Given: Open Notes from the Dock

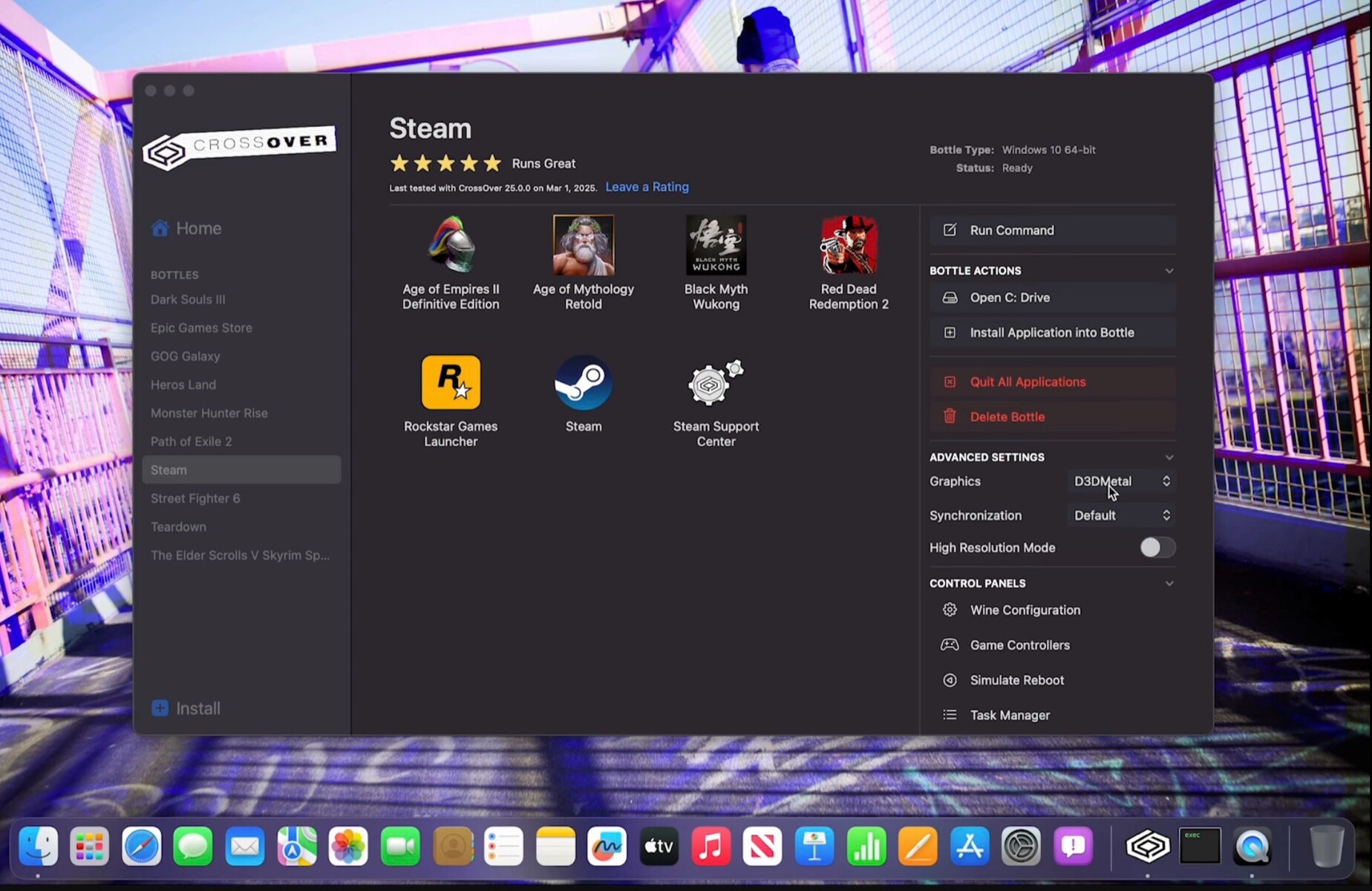Looking at the screenshot, I should [x=555, y=846].
